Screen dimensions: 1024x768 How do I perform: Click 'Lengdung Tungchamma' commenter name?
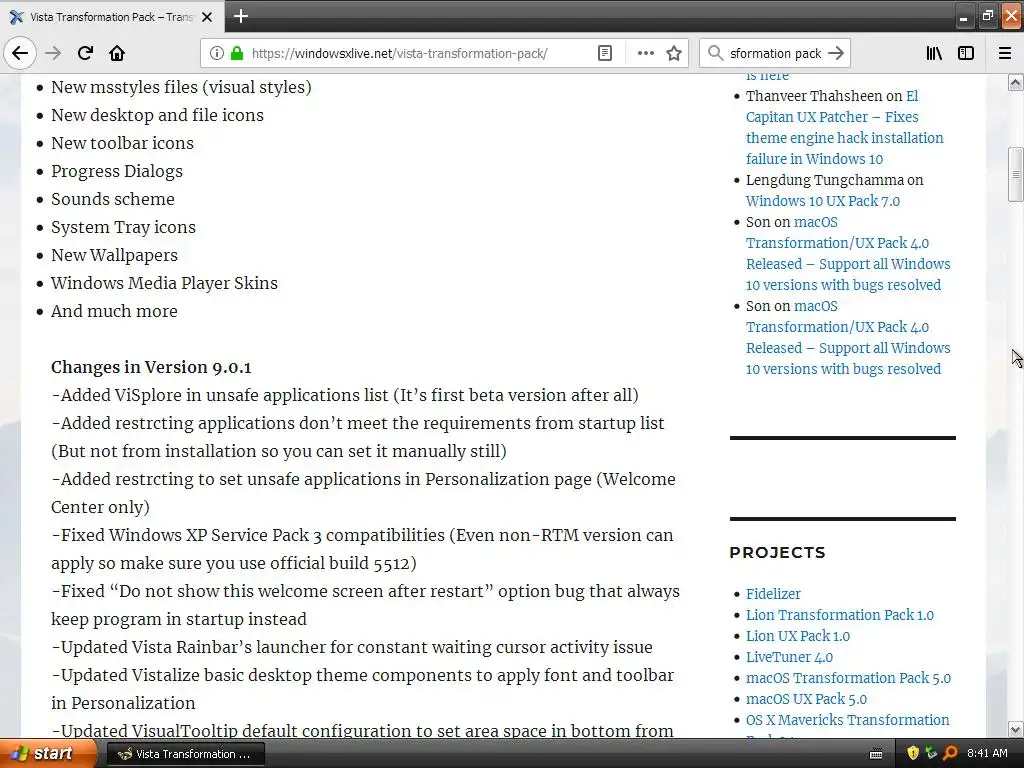[825, 180]
